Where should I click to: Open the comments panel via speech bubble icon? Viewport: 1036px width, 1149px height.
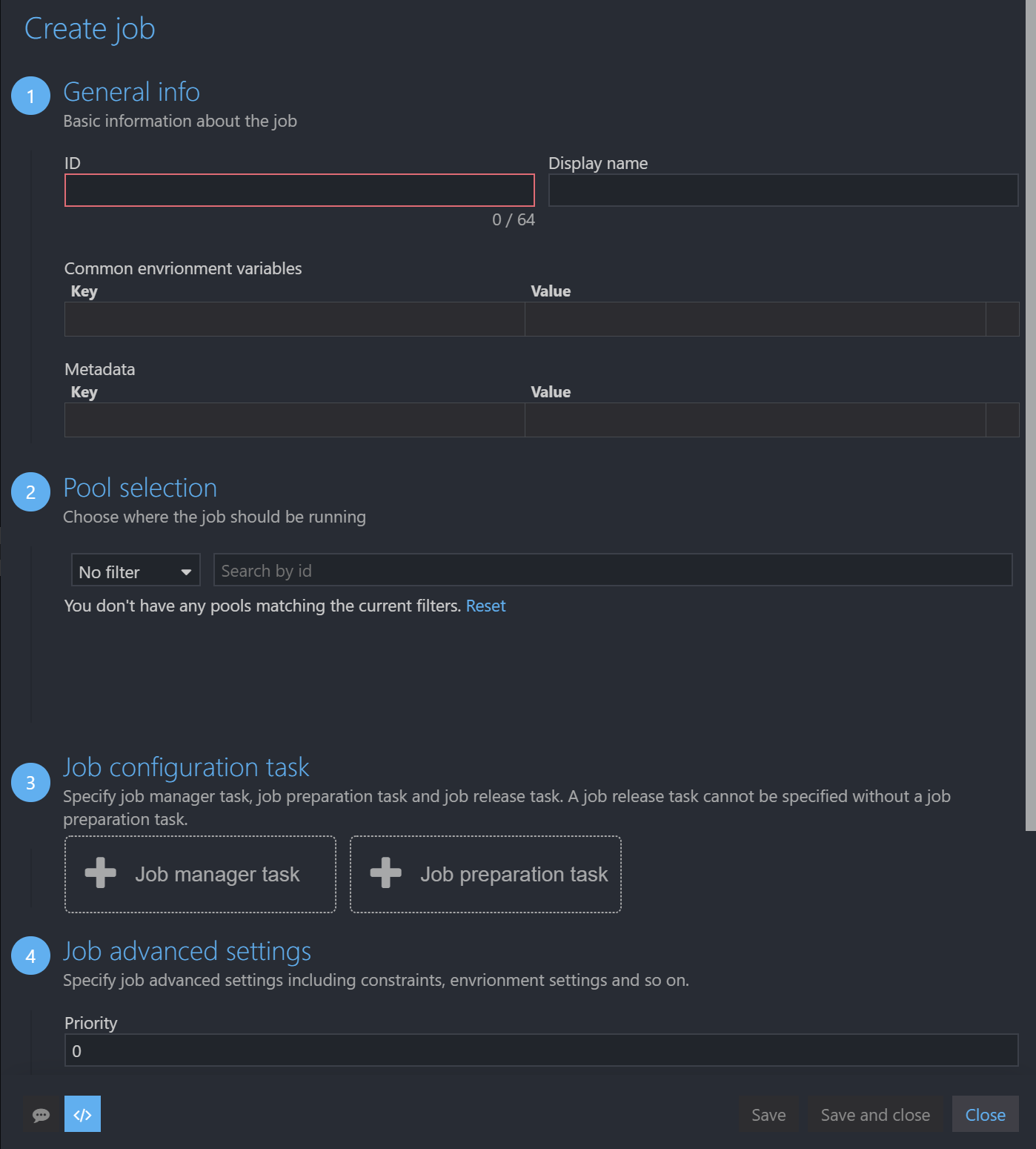point(41,1114)
